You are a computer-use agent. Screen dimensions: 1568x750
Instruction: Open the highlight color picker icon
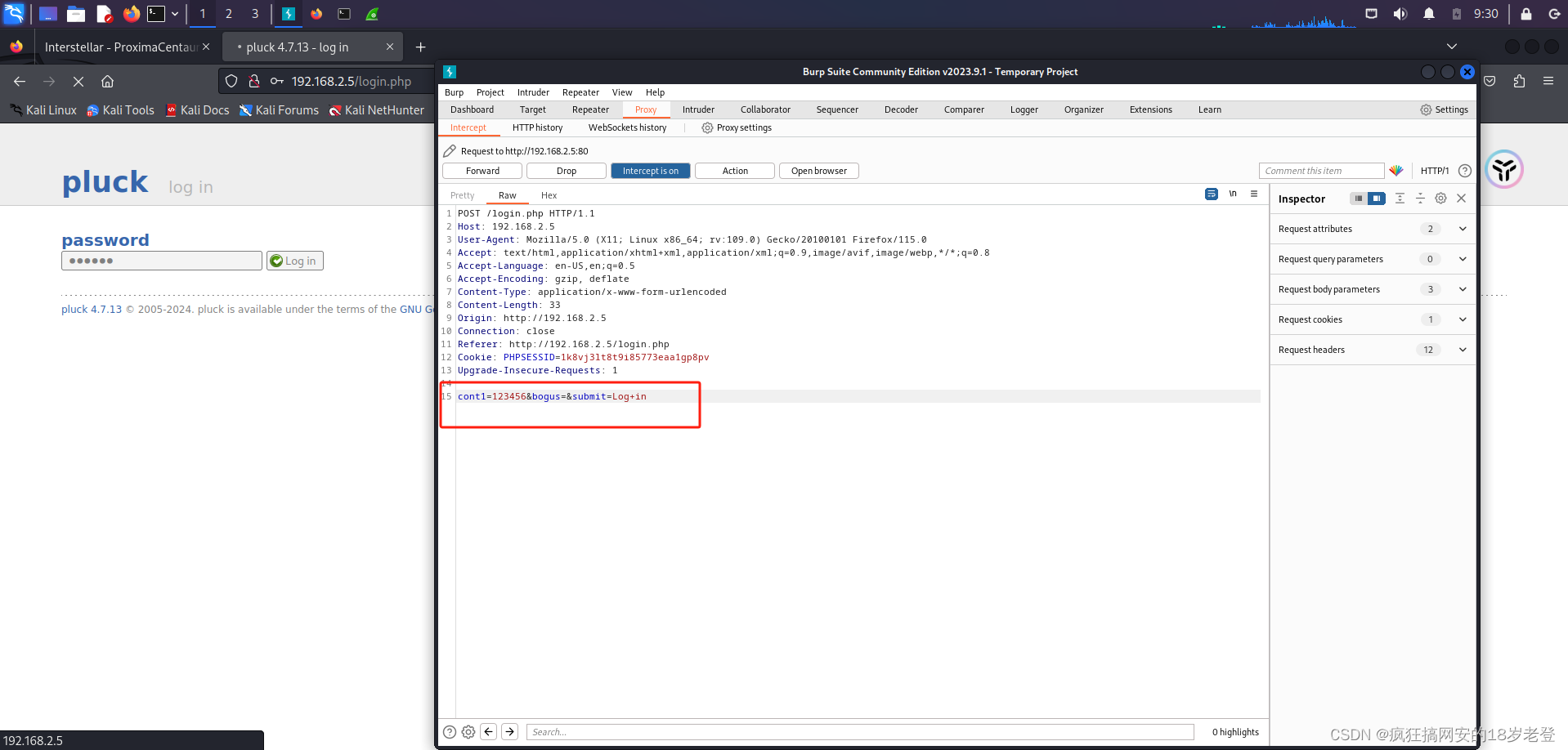1396,171
